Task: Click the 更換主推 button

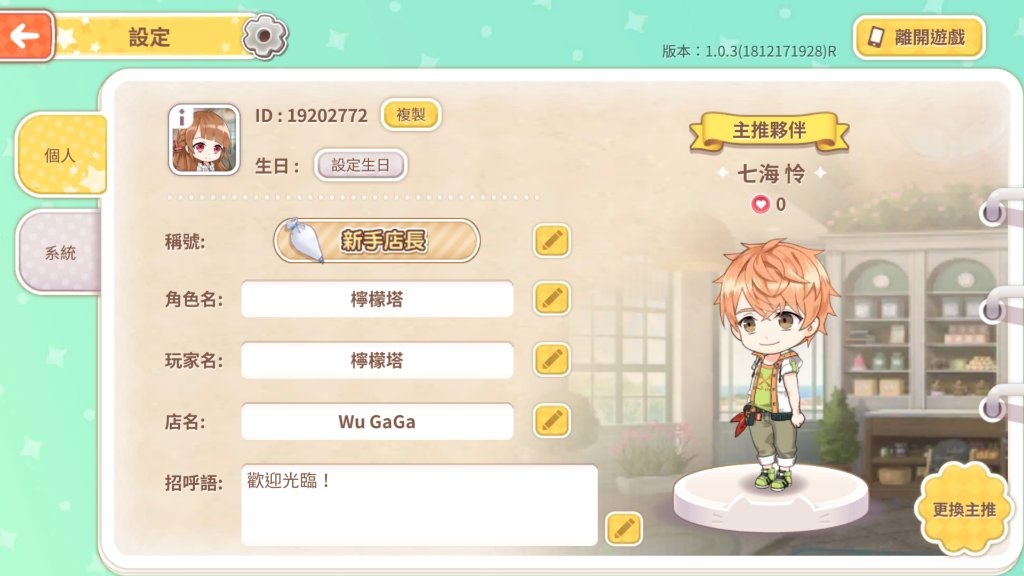Action: tap(964, 509)
